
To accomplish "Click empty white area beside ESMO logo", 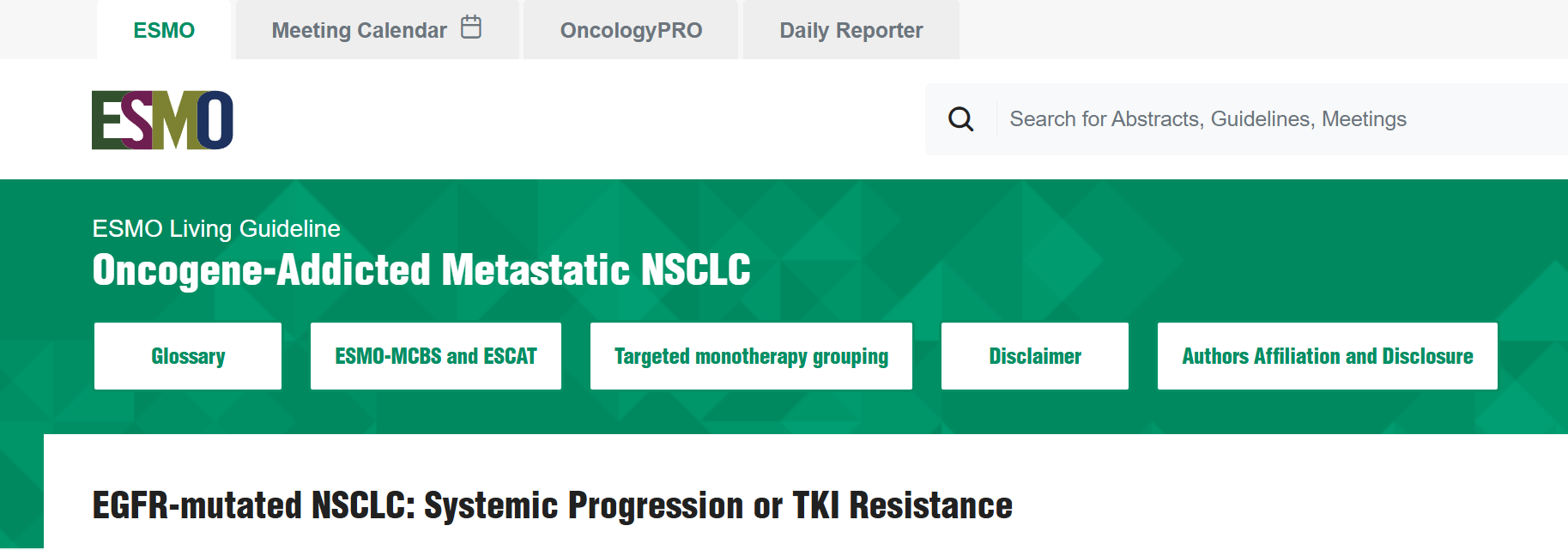I will pos(575,120).
